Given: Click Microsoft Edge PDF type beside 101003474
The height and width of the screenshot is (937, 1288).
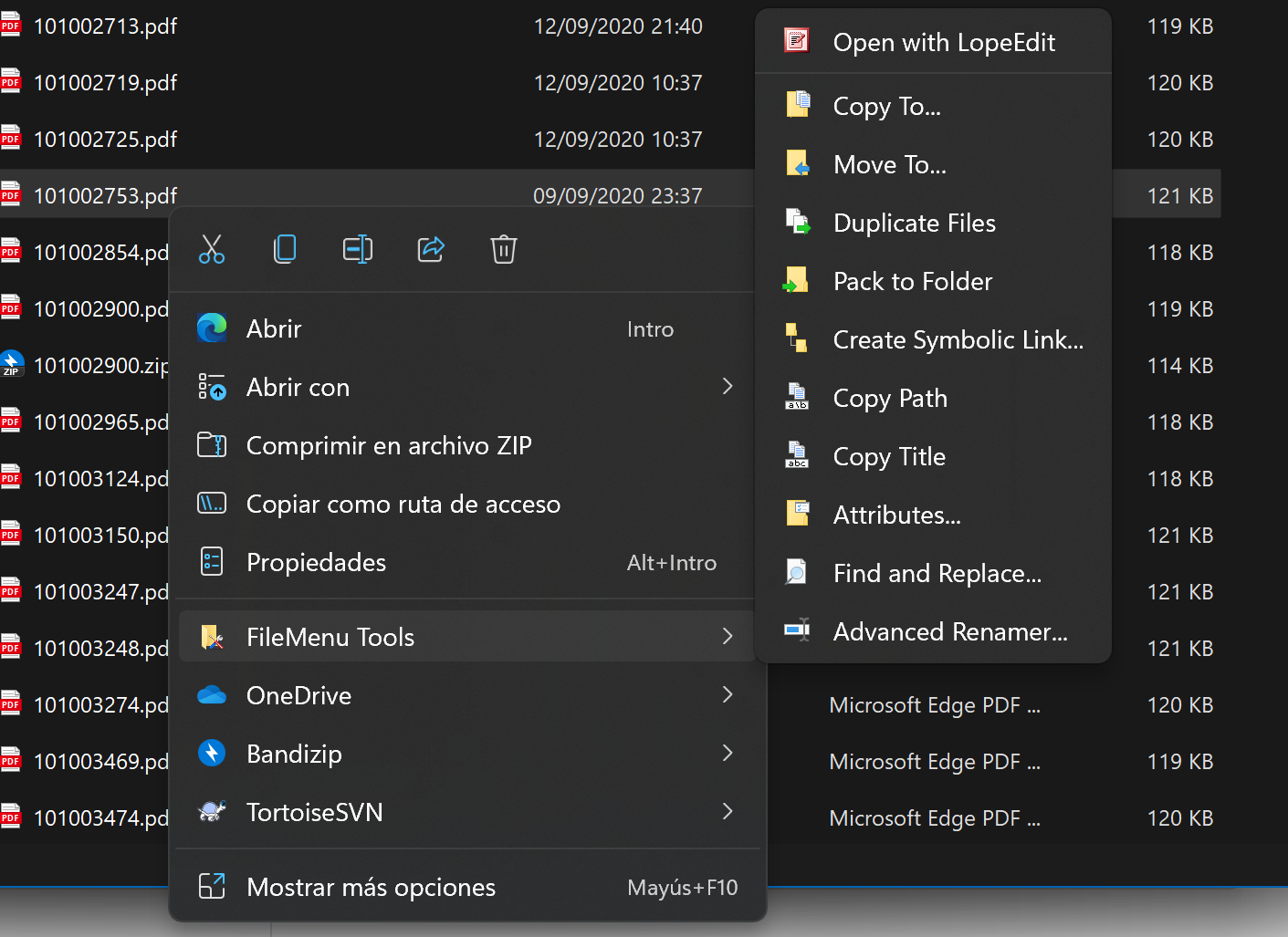Looking at the screenshot, I should click(x=935, y=818).
